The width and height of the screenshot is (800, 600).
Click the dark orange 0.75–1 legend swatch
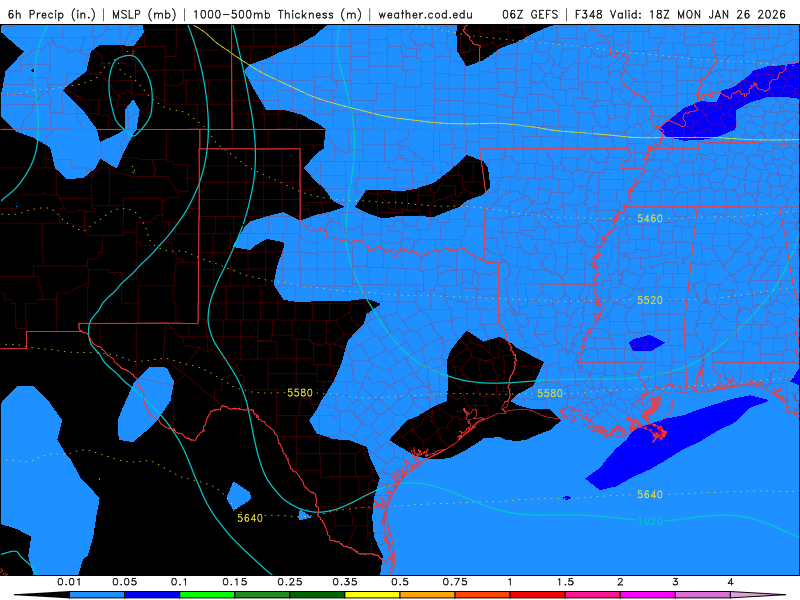pos(483,595)
